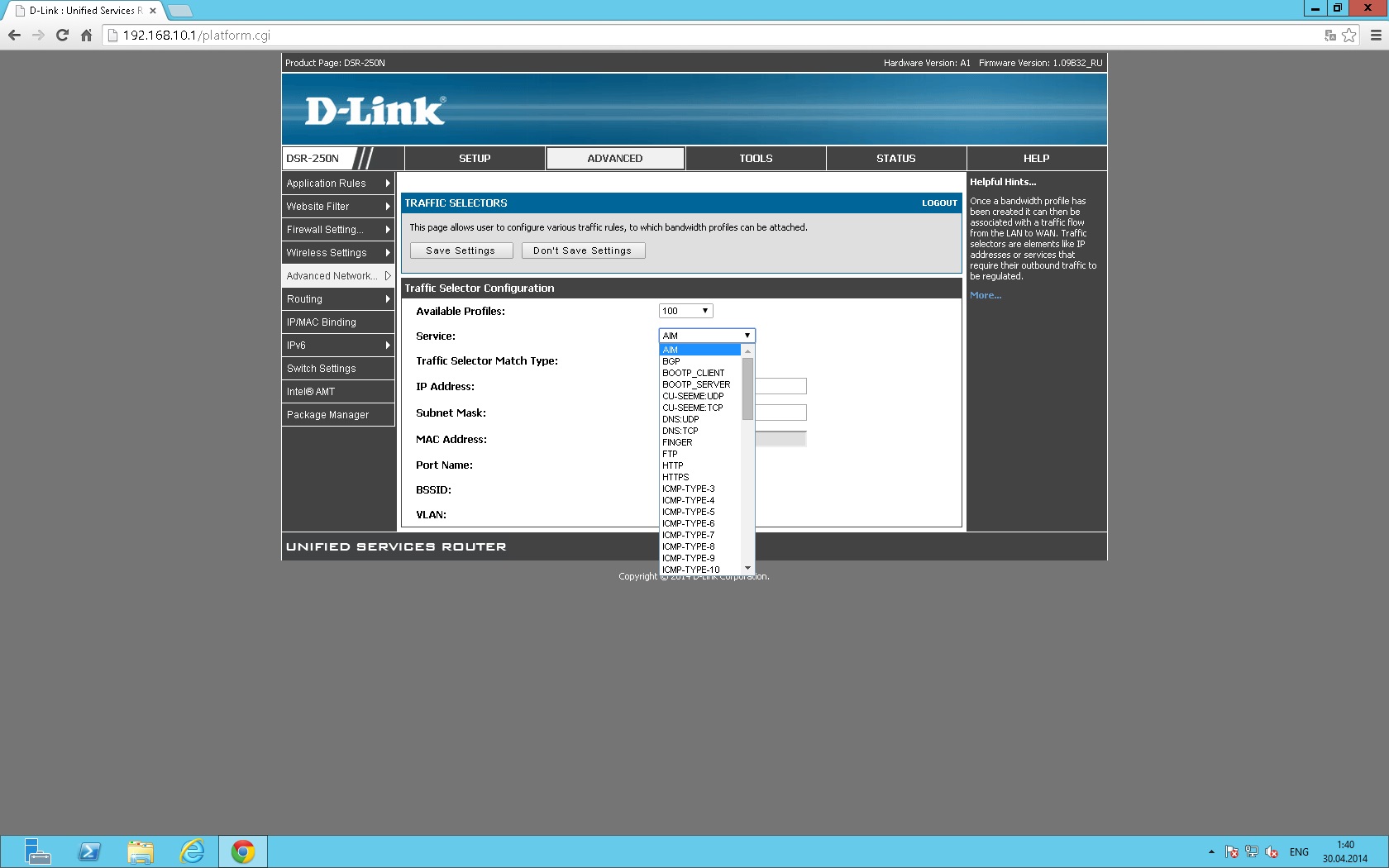Expand the IPv6 submenu arrow
This screenshot has height=868, width=1389.
pyautogui.click(x=388, y=346)
